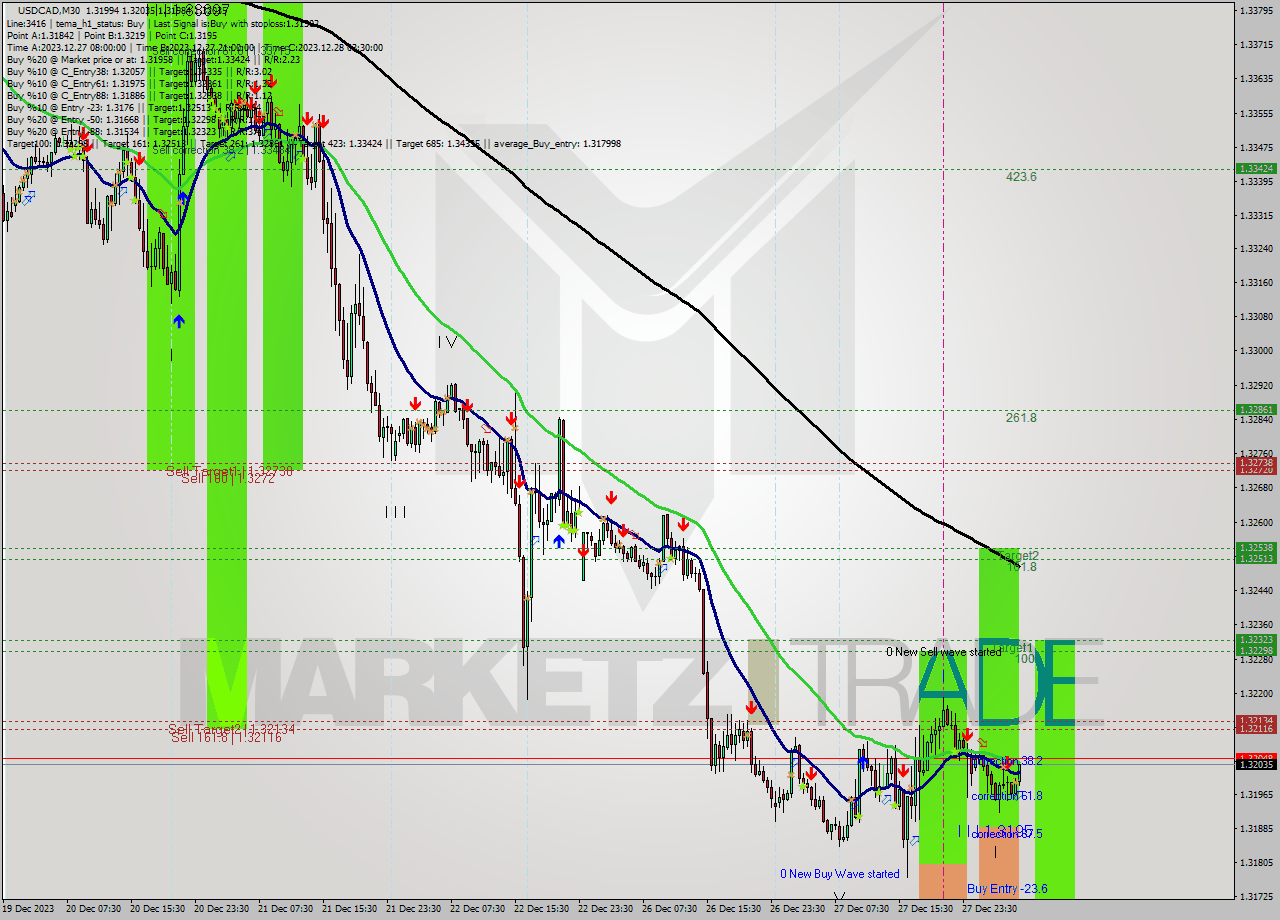Click 'Buy %10 @ C_Entry38: 1.32057' line
Viewport: 1280px width, 920px height.
pos(75,71)
